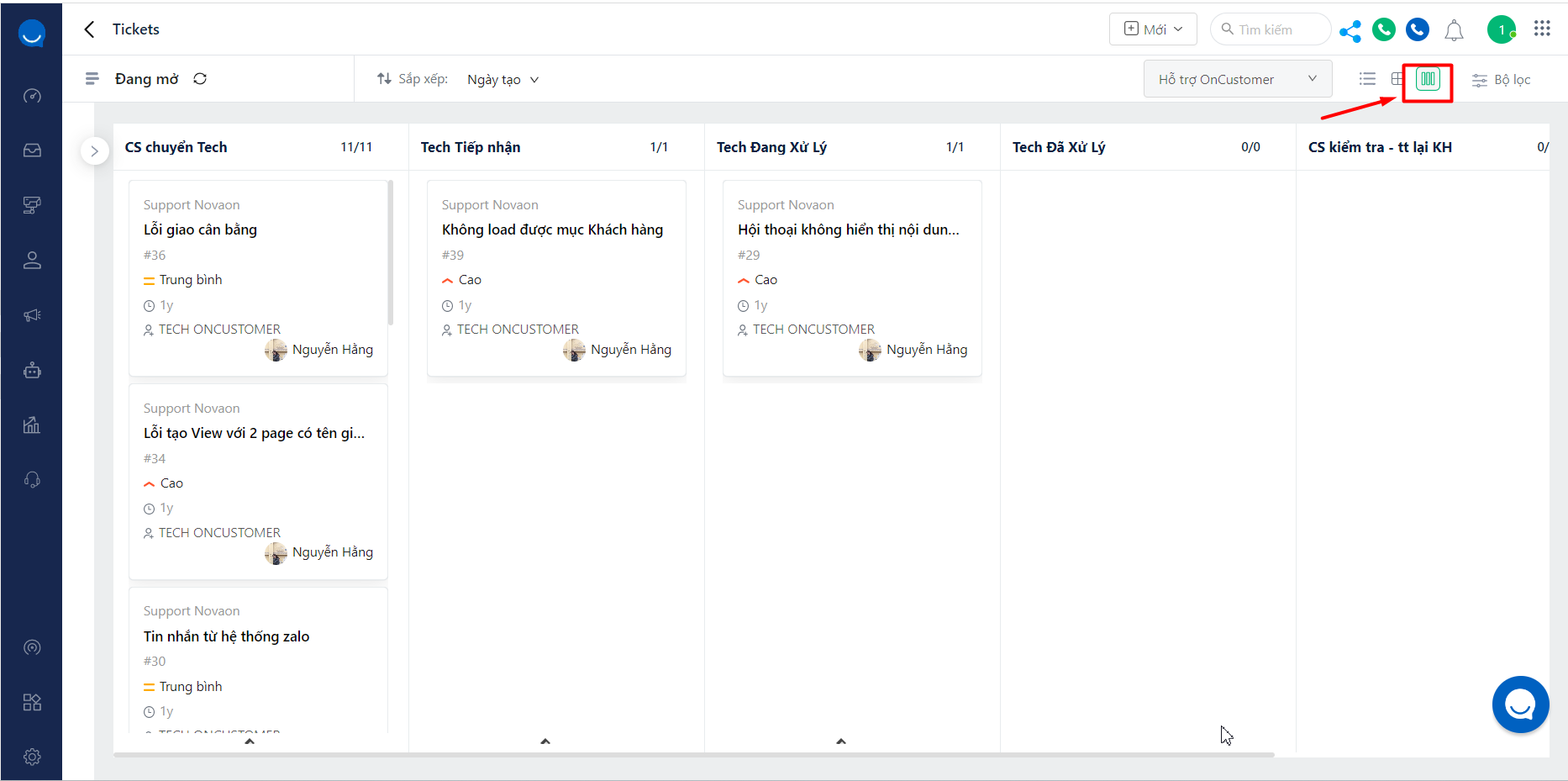
Task: Expand Hỗ trợ OnCustomer pipeline dropdown
Action: click(1237, 79)
